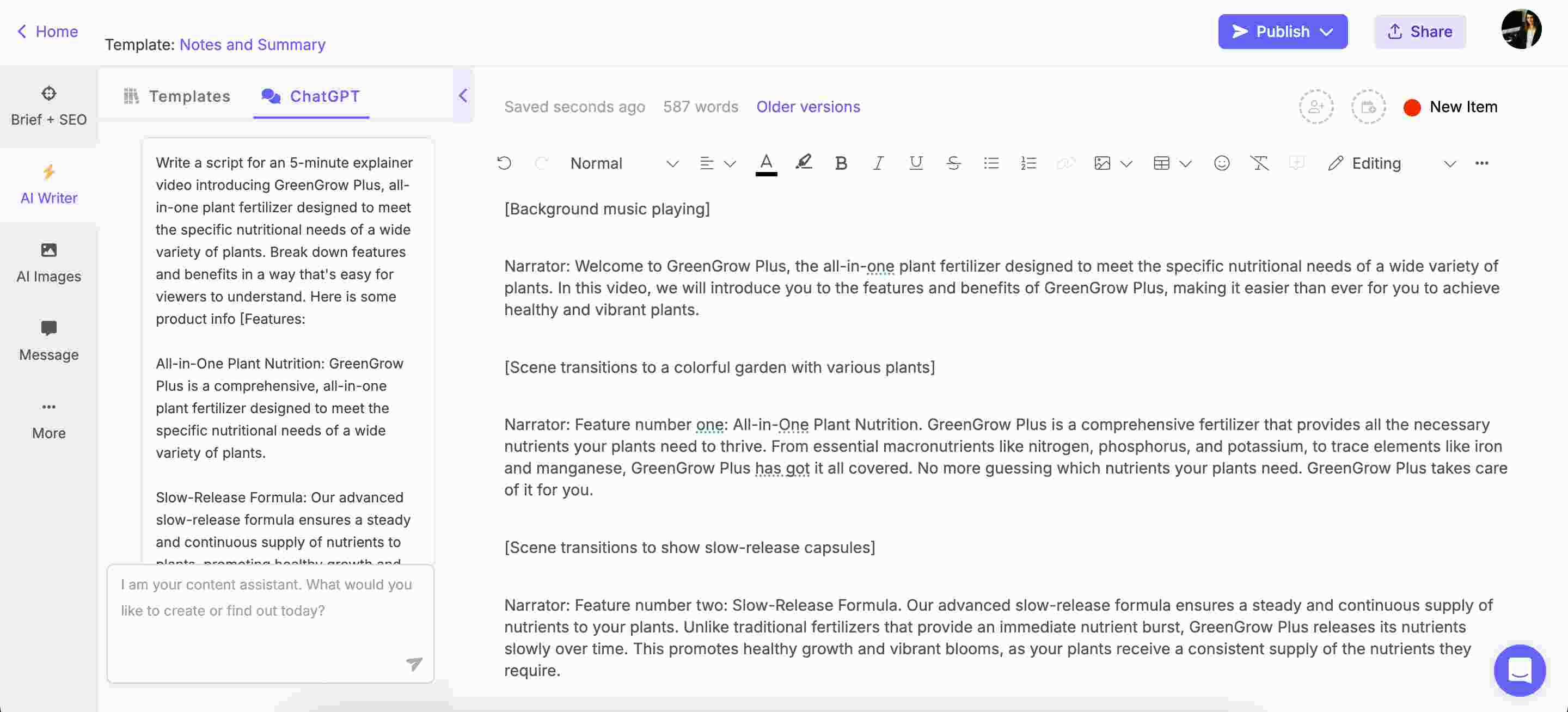View Older versions
1568x712 pixels.
(x=808, y=107)
